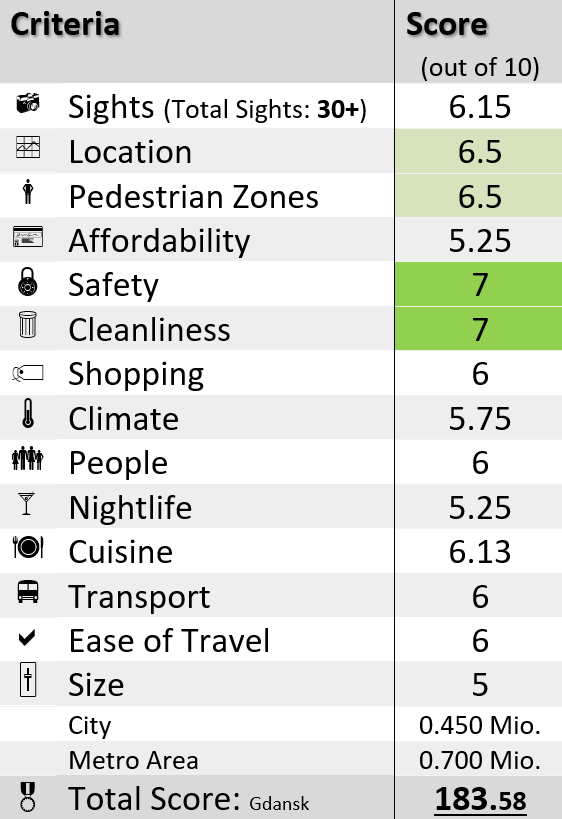Select the trash can Cleanliness icon
This screenshot has height=819, width=562.
tap(28, 325)
